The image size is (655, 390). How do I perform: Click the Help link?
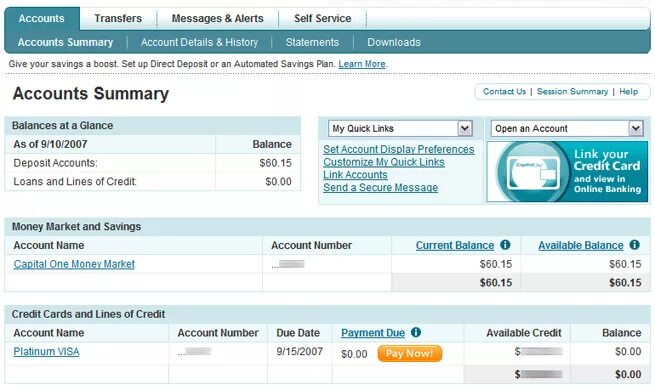(628, 91)
